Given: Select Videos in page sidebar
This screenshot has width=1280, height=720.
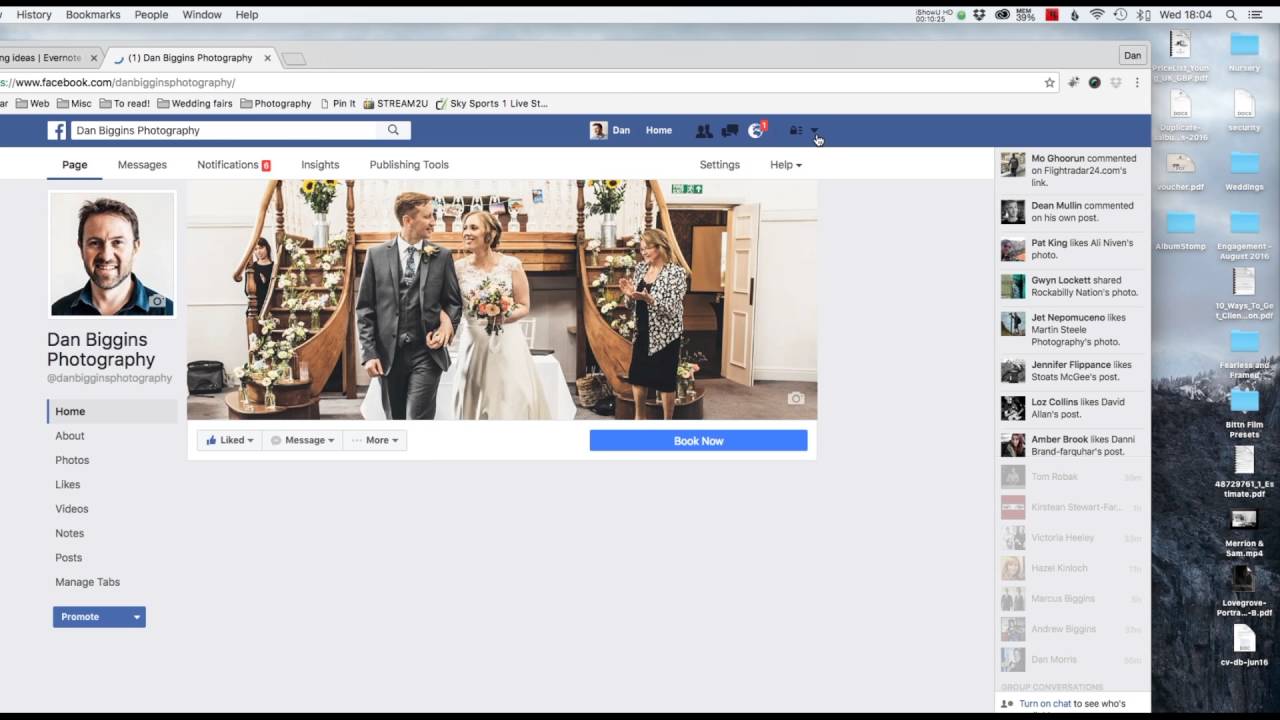Looking at the screenshot, I should (x=72, y=509).
